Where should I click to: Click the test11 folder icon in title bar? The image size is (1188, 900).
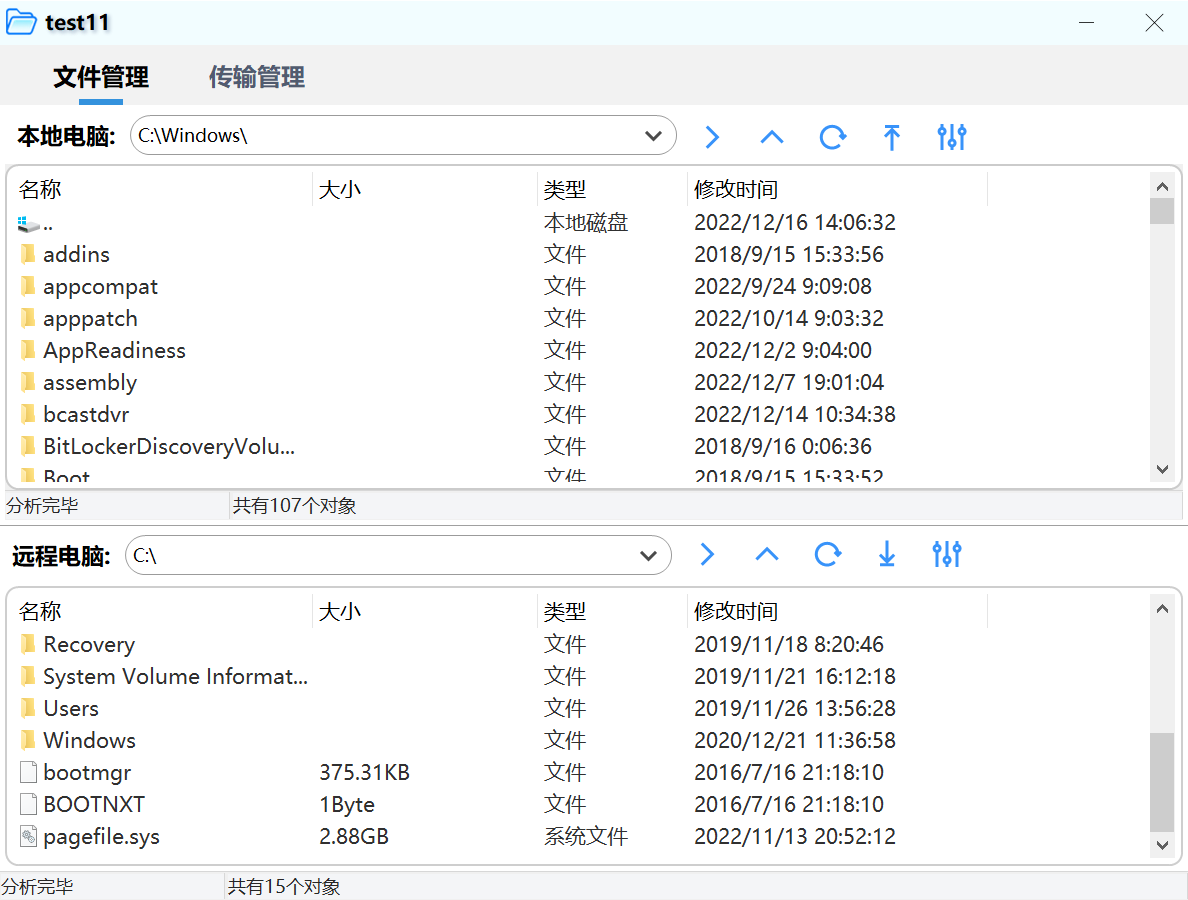[x=20, y=22]
